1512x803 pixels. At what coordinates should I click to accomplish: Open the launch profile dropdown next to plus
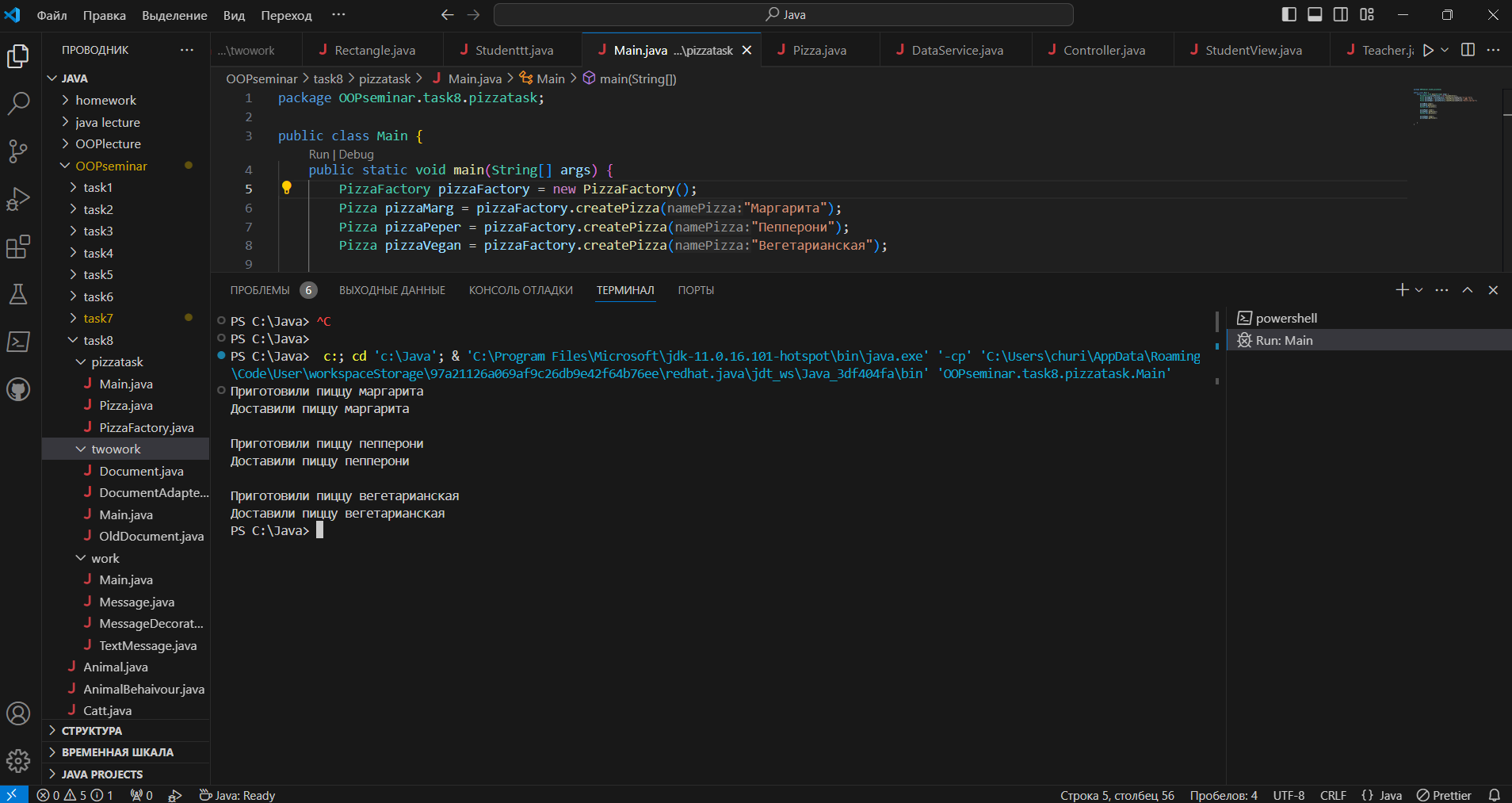click(1419, 290)
